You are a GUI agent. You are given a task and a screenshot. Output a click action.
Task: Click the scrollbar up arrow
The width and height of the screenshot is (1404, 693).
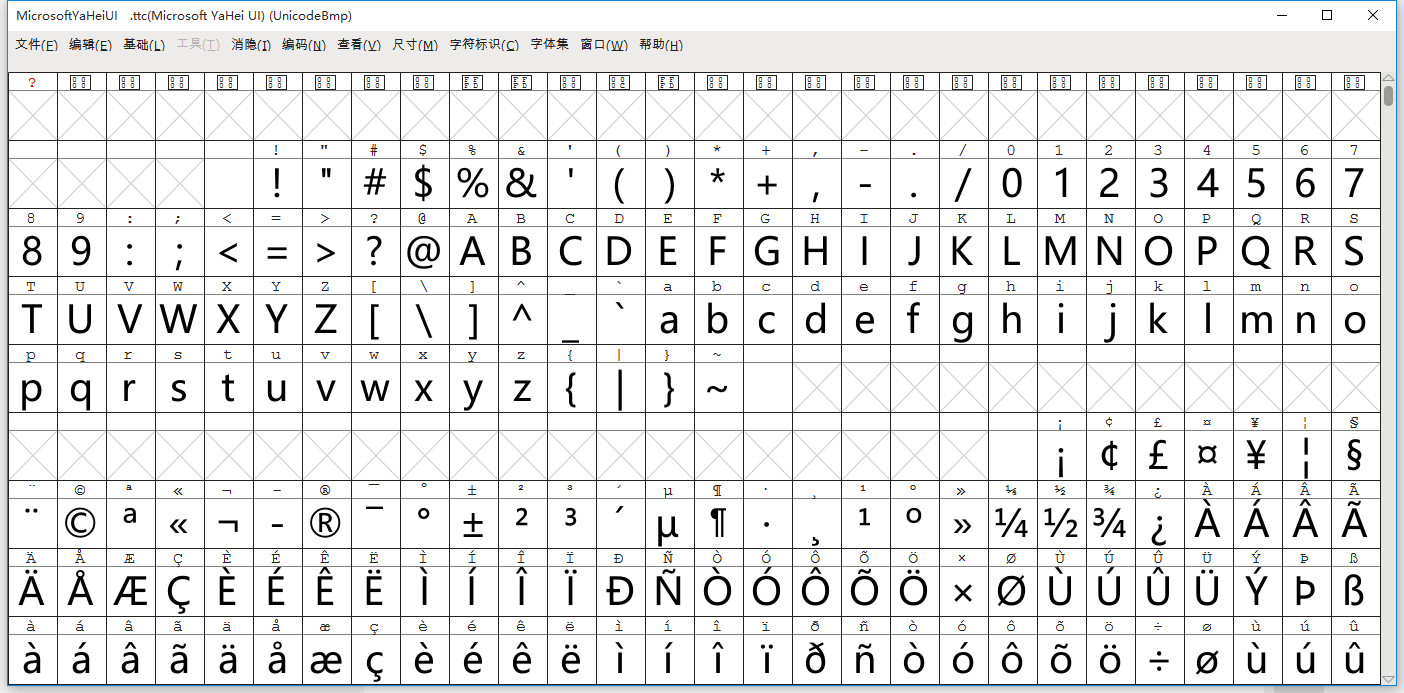[1389, 78]
